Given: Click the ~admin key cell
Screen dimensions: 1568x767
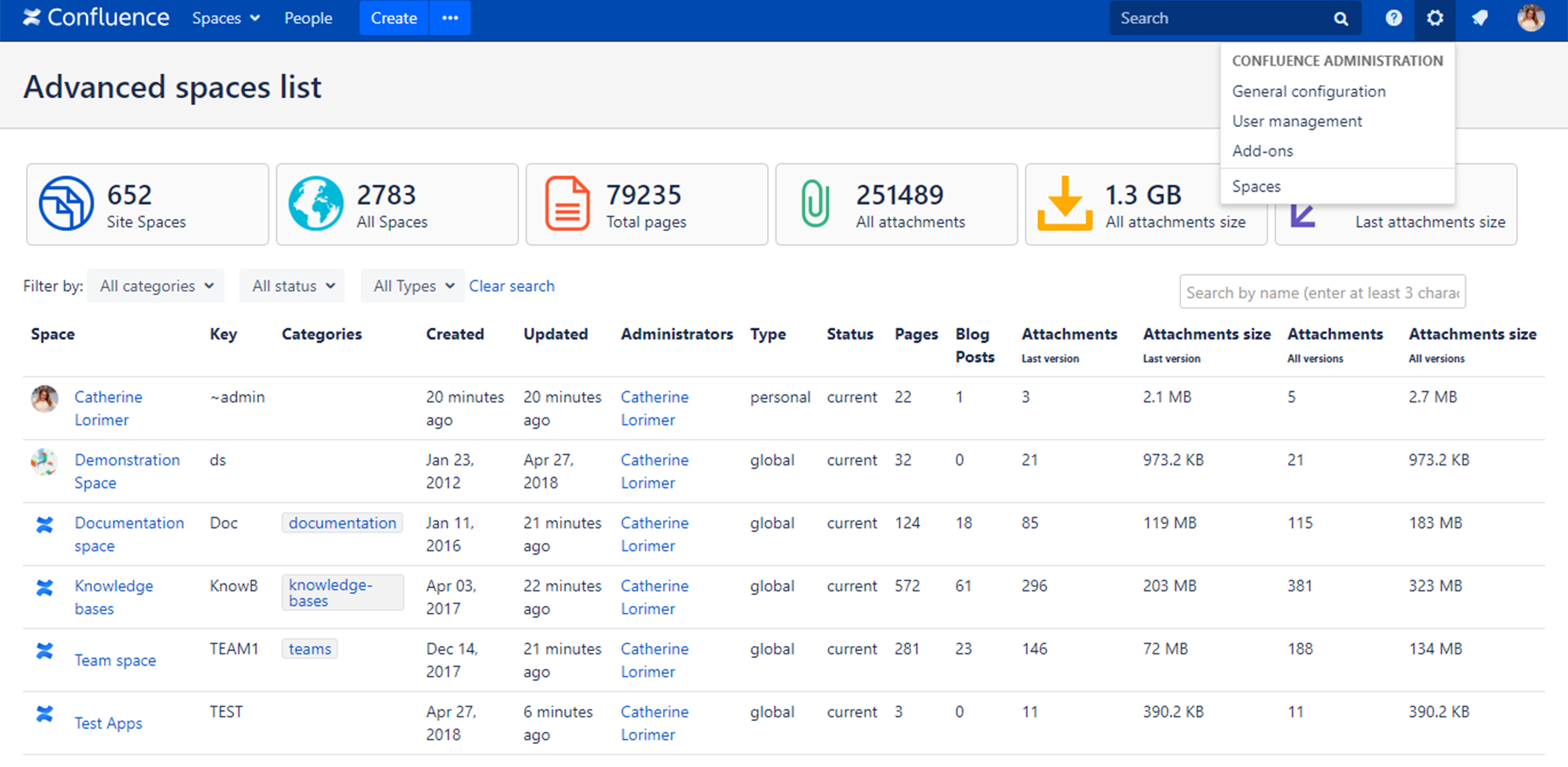Looking at the screenshot, I should [x=237, y=397].
